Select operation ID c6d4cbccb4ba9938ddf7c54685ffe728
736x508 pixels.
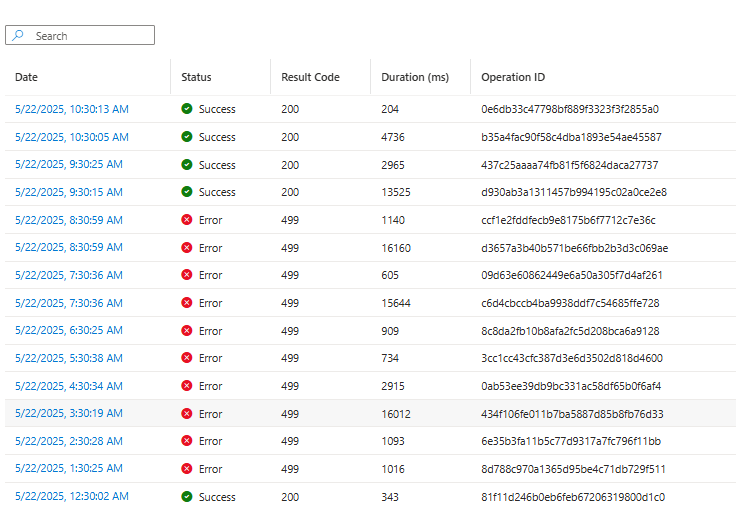(570, 303)
